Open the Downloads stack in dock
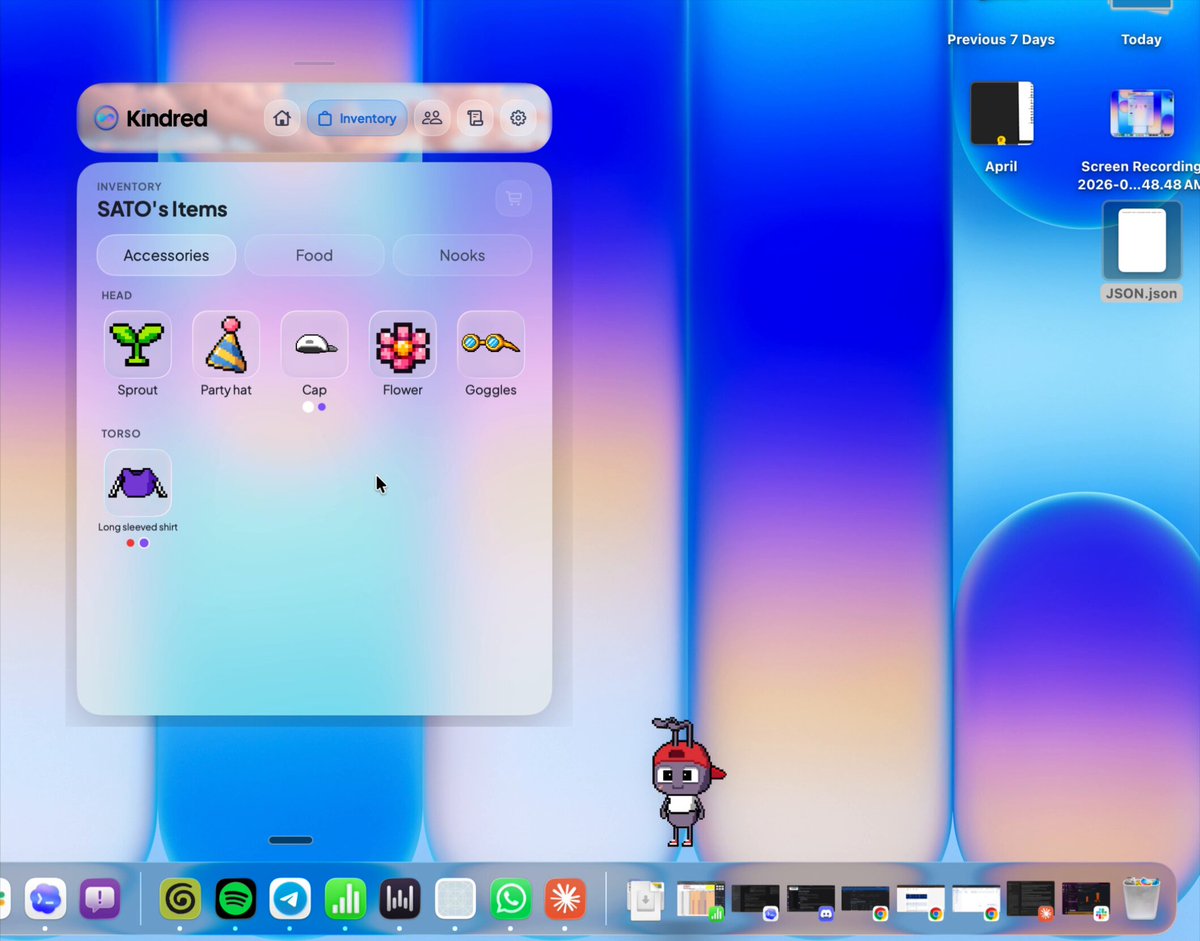Image resolution: width=1200 pixels, height=941 pixels. [645, 900]
